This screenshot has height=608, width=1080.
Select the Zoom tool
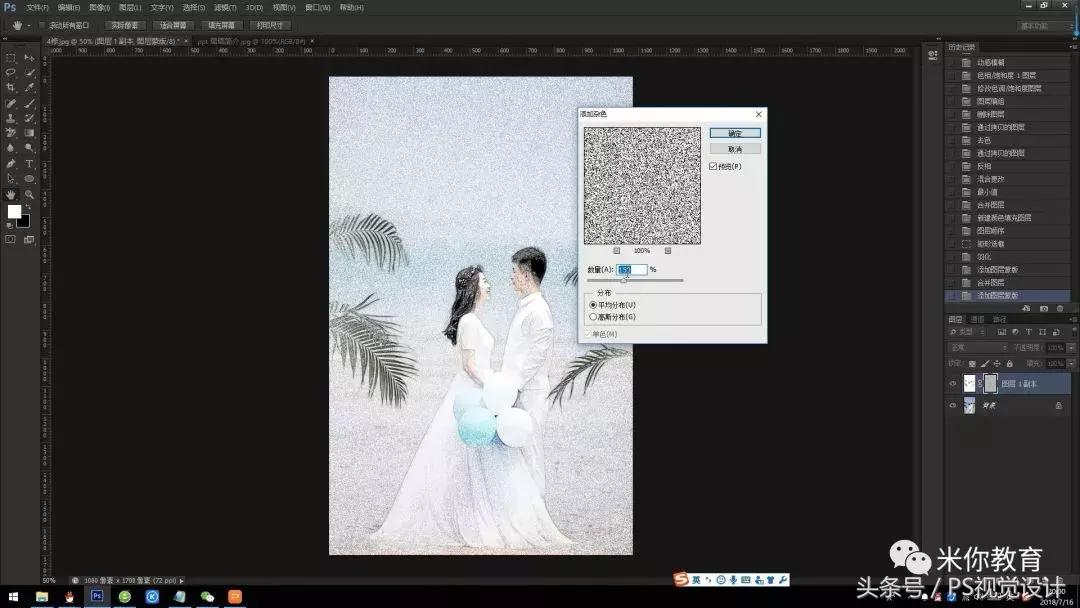pos(29,195)
